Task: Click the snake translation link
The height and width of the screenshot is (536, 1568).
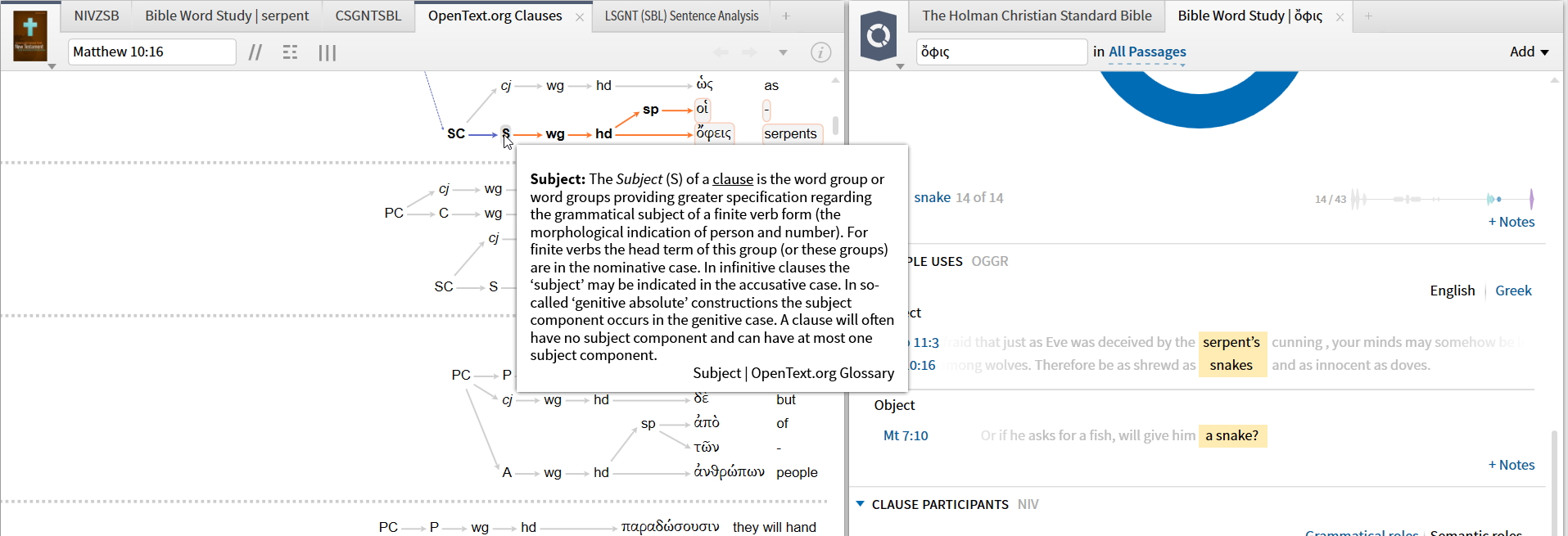Action: pos(932,197)
